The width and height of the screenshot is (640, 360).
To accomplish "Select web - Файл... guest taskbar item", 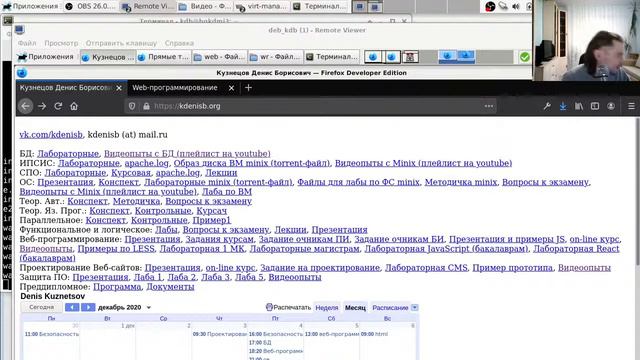I will point(220,57).
